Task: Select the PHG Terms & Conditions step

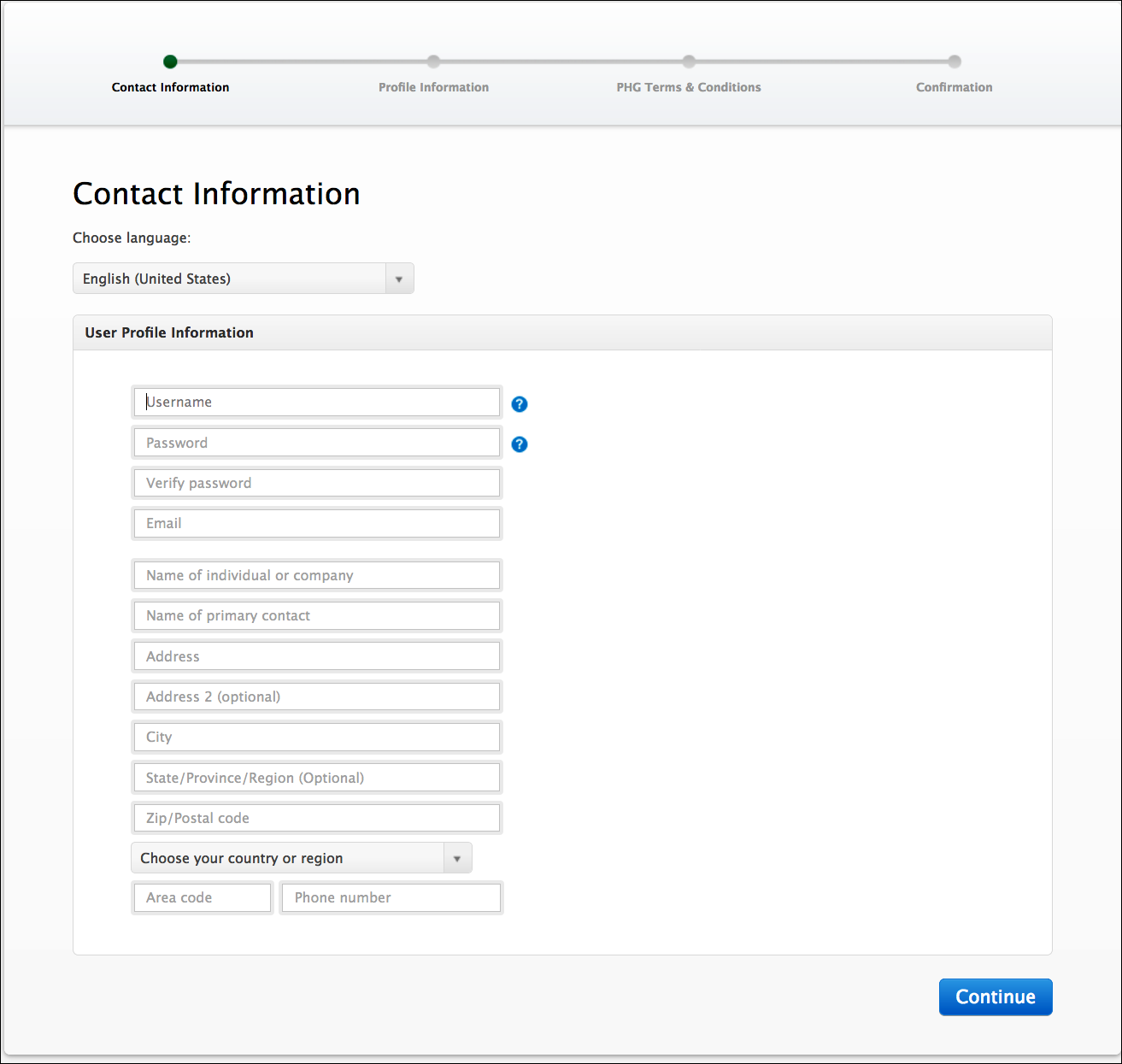Action: (x=689, y=87)
